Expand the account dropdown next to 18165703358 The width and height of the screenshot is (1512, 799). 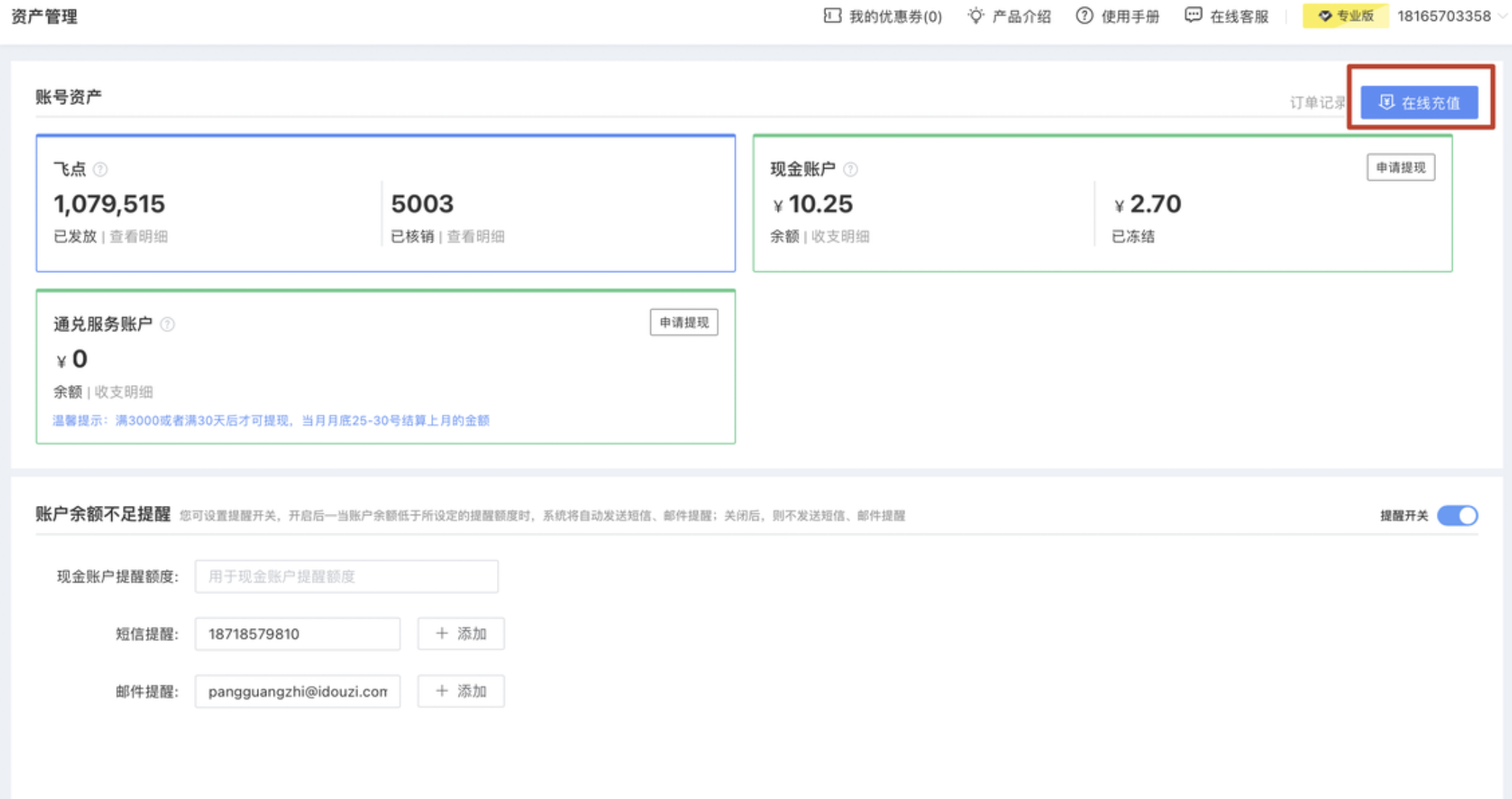pos(1503,16)
